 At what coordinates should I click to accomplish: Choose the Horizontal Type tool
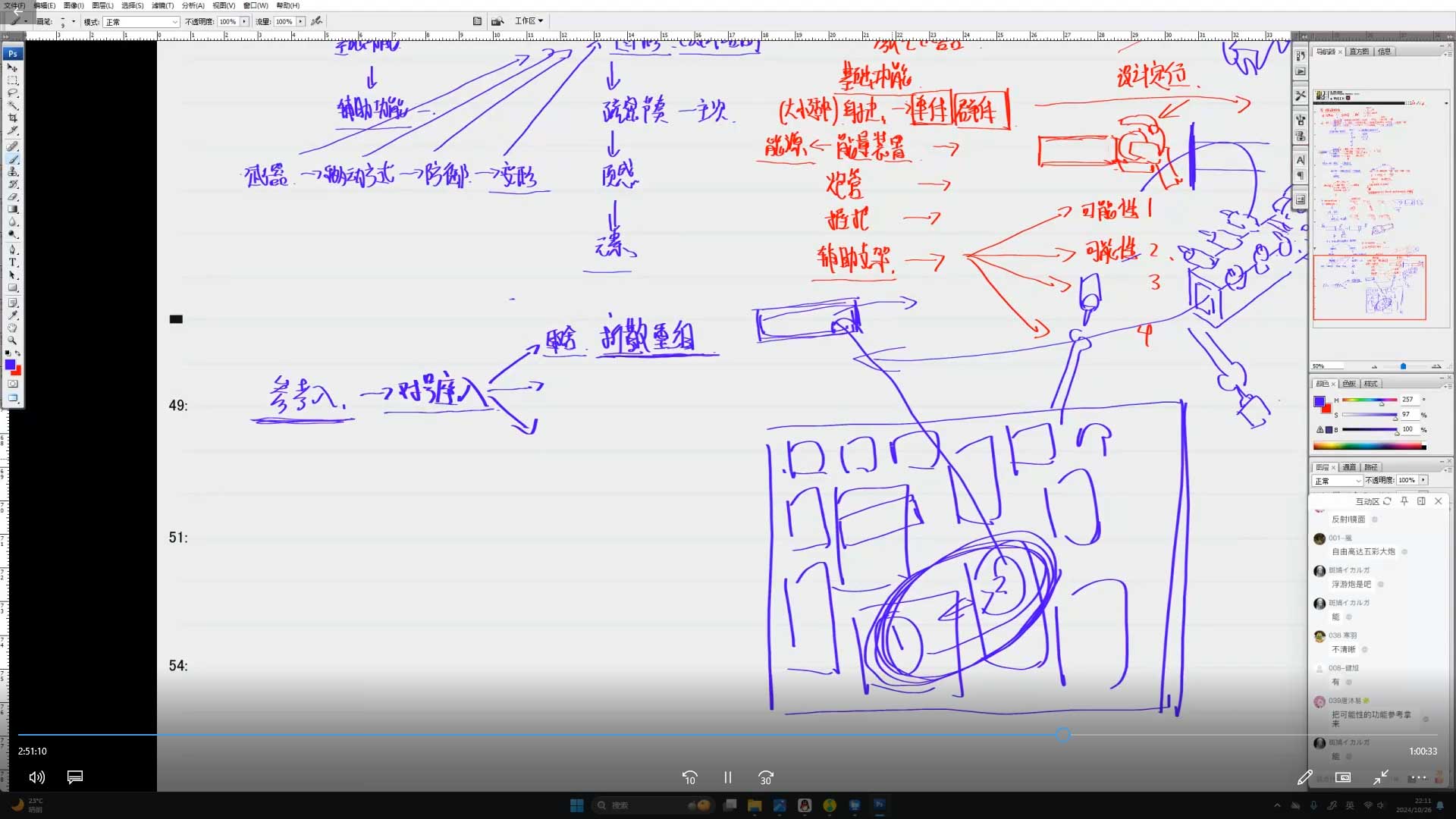tap(12, 262)
